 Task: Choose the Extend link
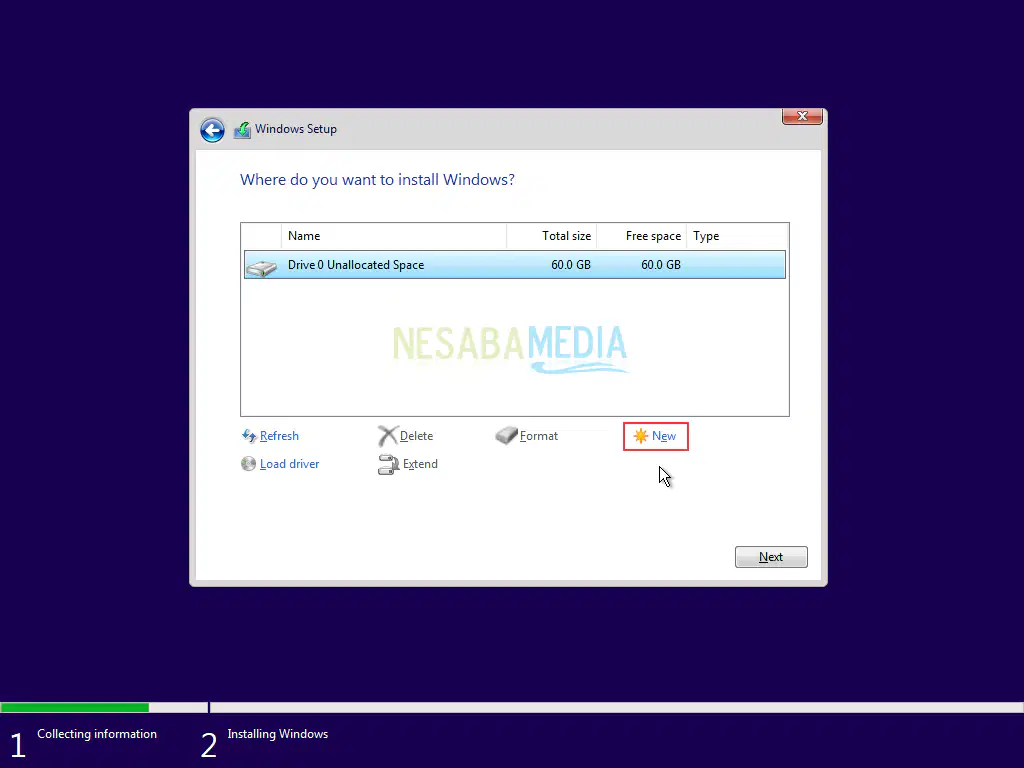point(420,464)
